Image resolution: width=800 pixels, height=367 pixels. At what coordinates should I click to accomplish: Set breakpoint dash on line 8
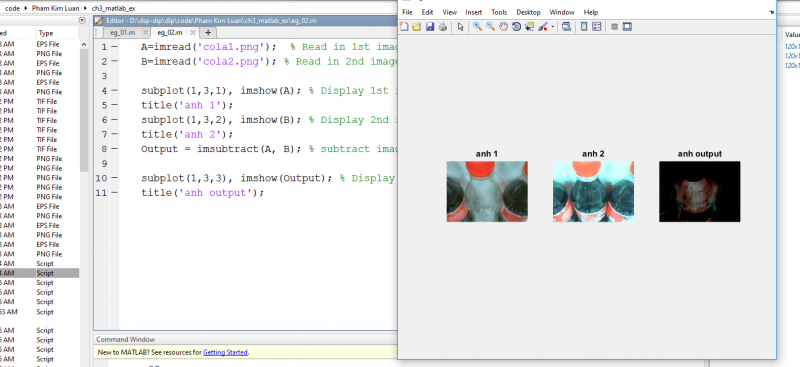pyautogui.click(x=114, y=149)
